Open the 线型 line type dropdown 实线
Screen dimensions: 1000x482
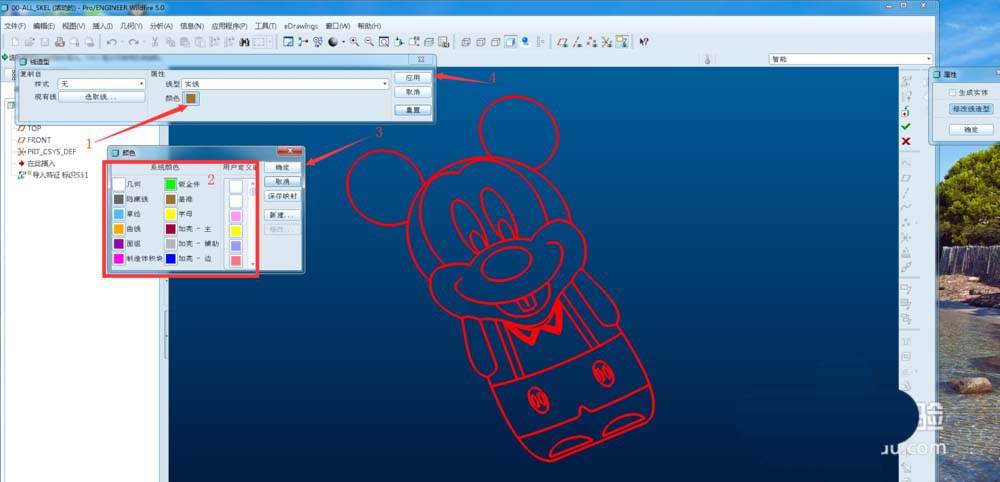point(285,84)
